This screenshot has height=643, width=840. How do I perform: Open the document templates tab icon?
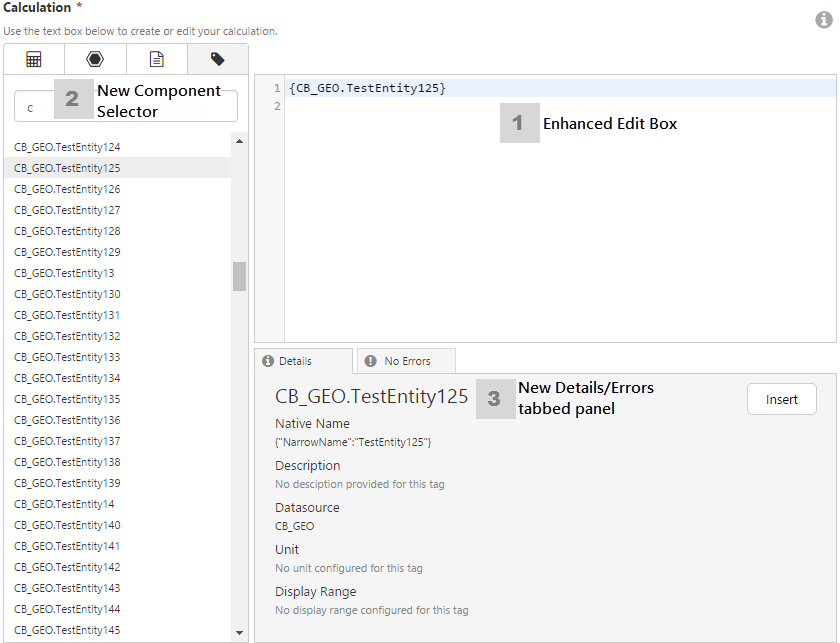pyautogui.click(x=156, y=60)
